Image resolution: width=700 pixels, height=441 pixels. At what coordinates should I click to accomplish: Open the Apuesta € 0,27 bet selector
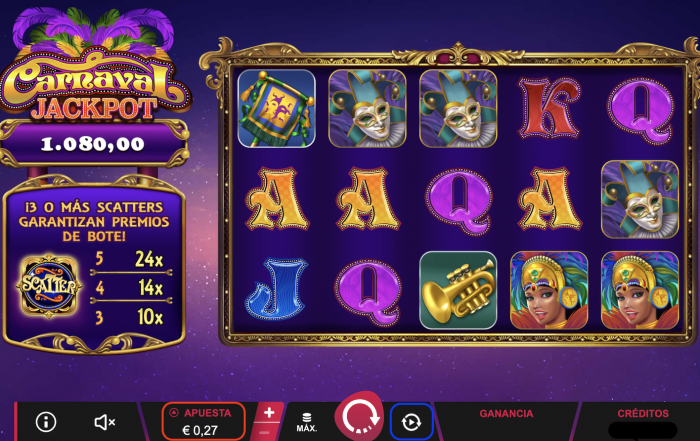[203, 421]
